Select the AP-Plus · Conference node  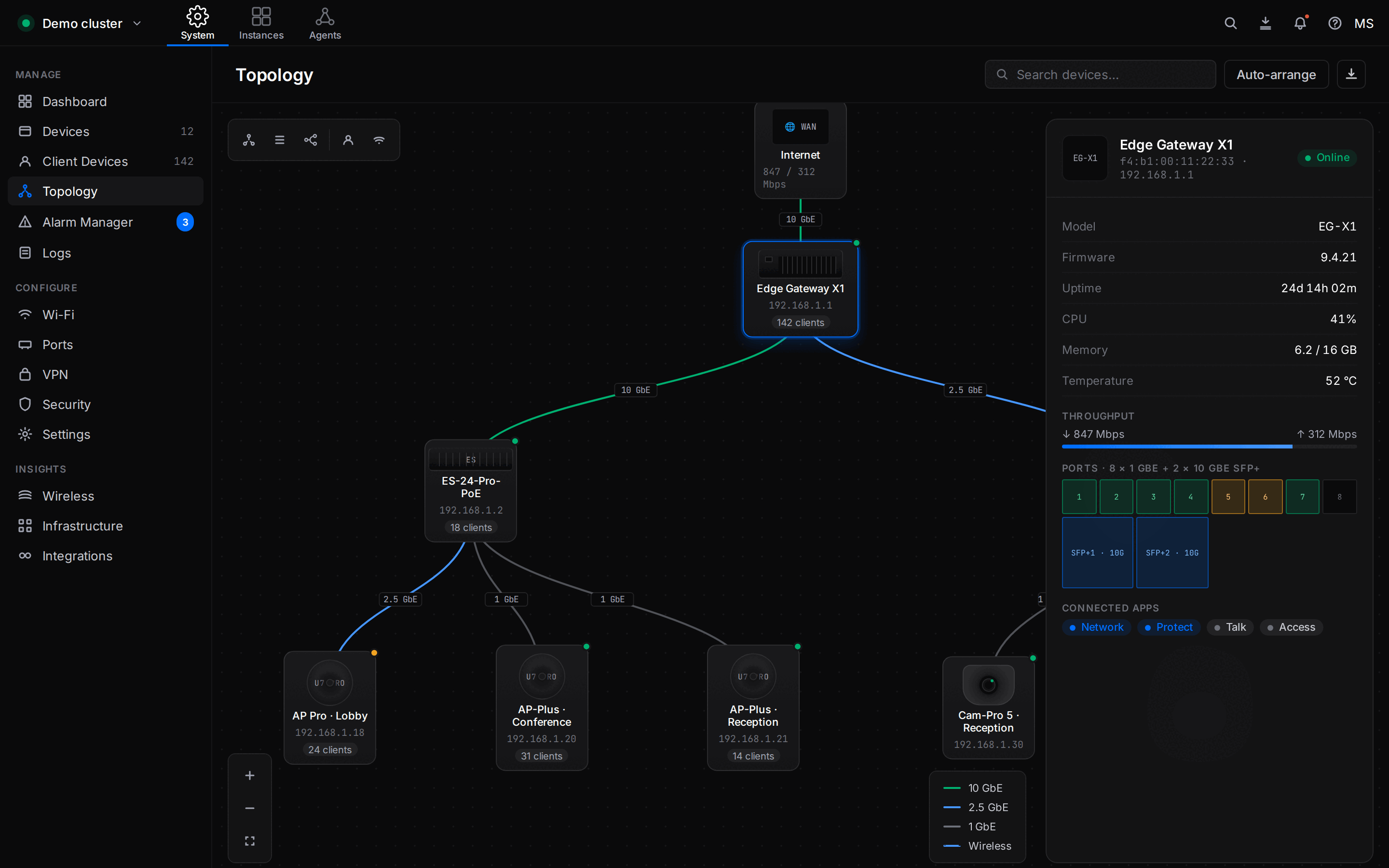coord(542,708)
